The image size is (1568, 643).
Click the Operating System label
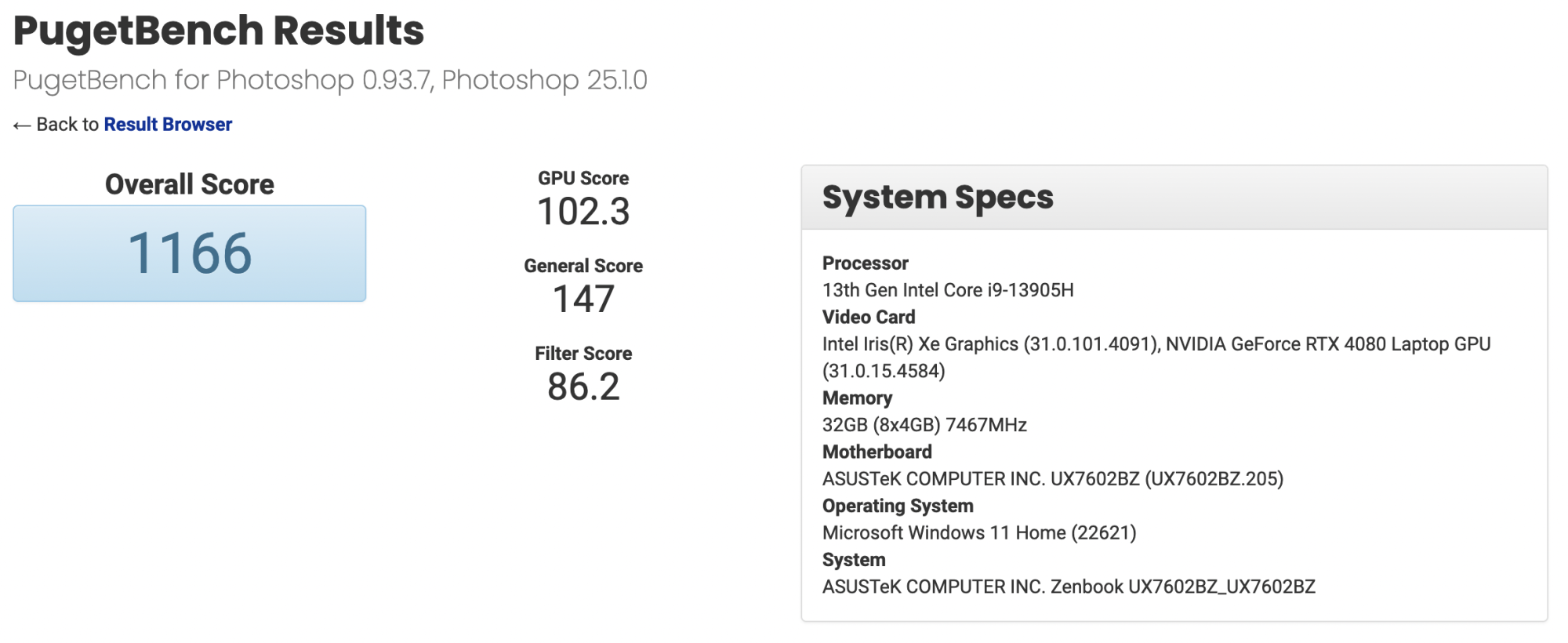(x=898, y=506)
